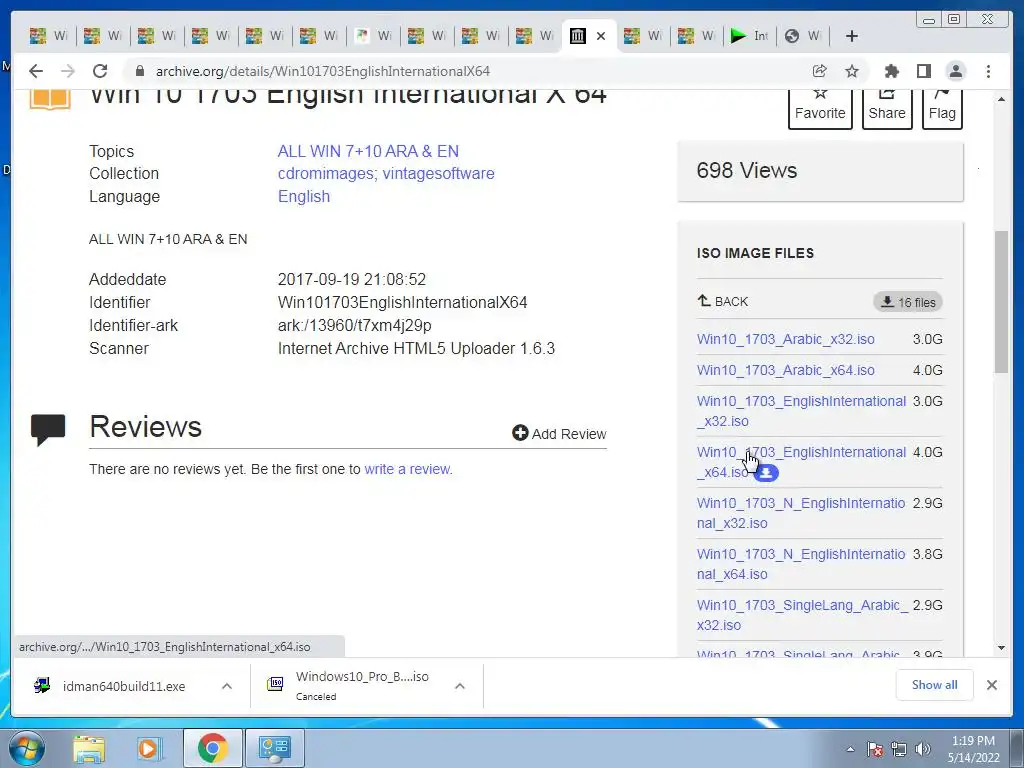
Task: Open the Chrome profile avatar
Action: (955, 71)
